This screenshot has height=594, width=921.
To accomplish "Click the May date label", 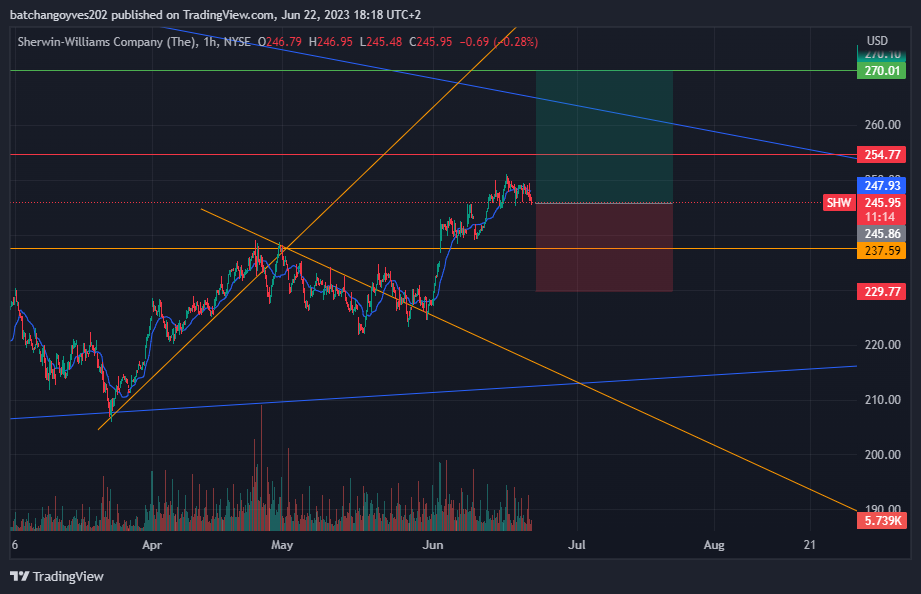I will (282, 545).
